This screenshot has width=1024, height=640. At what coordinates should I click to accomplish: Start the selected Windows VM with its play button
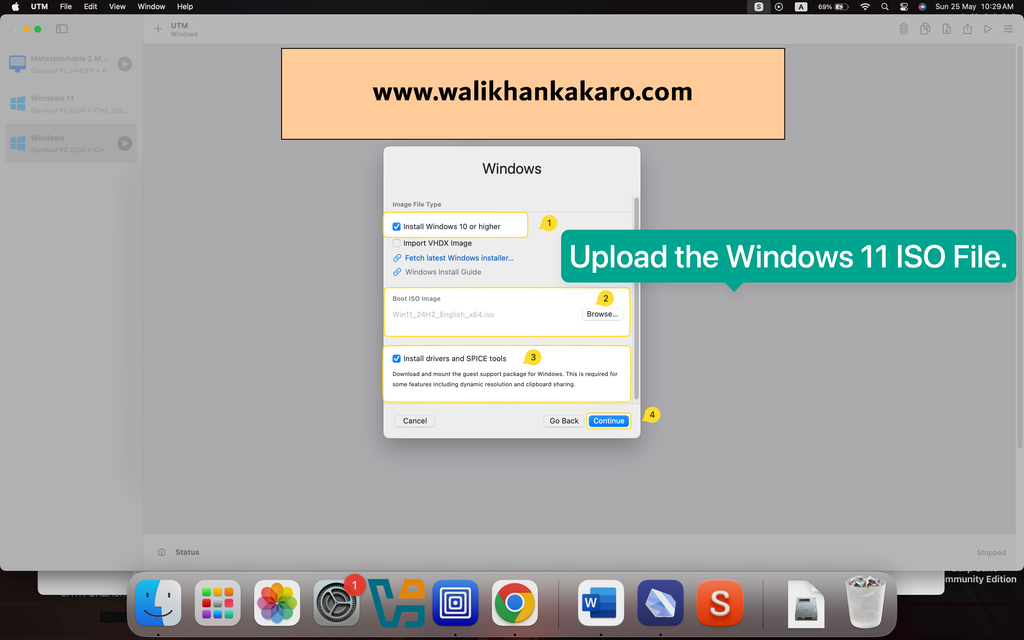pyautogui.click(x=125, y=143)
